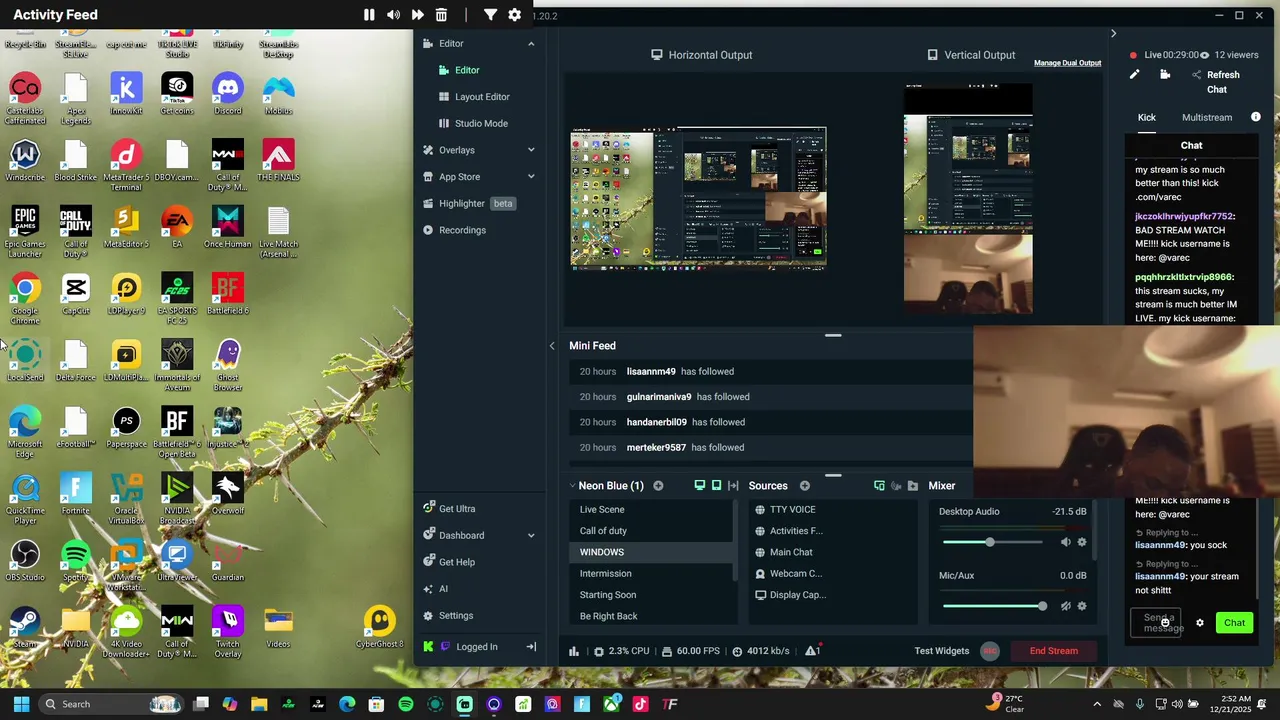The width and height of the screenshot is (1280, 720).
Task: Click the warning notifications icon
Action: 812,651
